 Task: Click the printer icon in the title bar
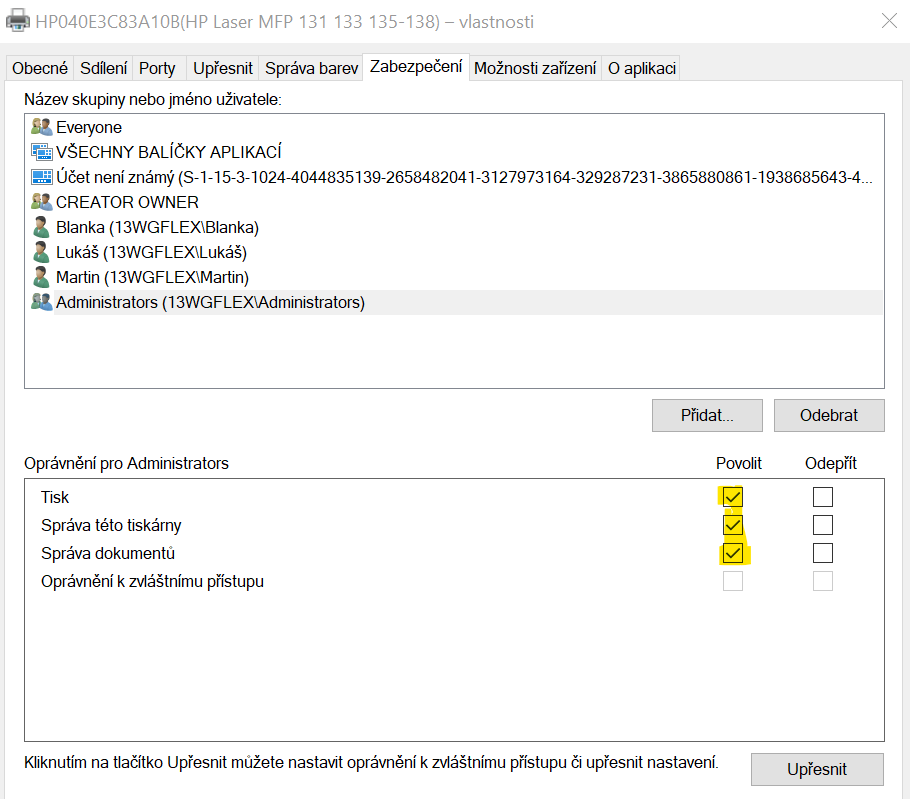[17, 20]
